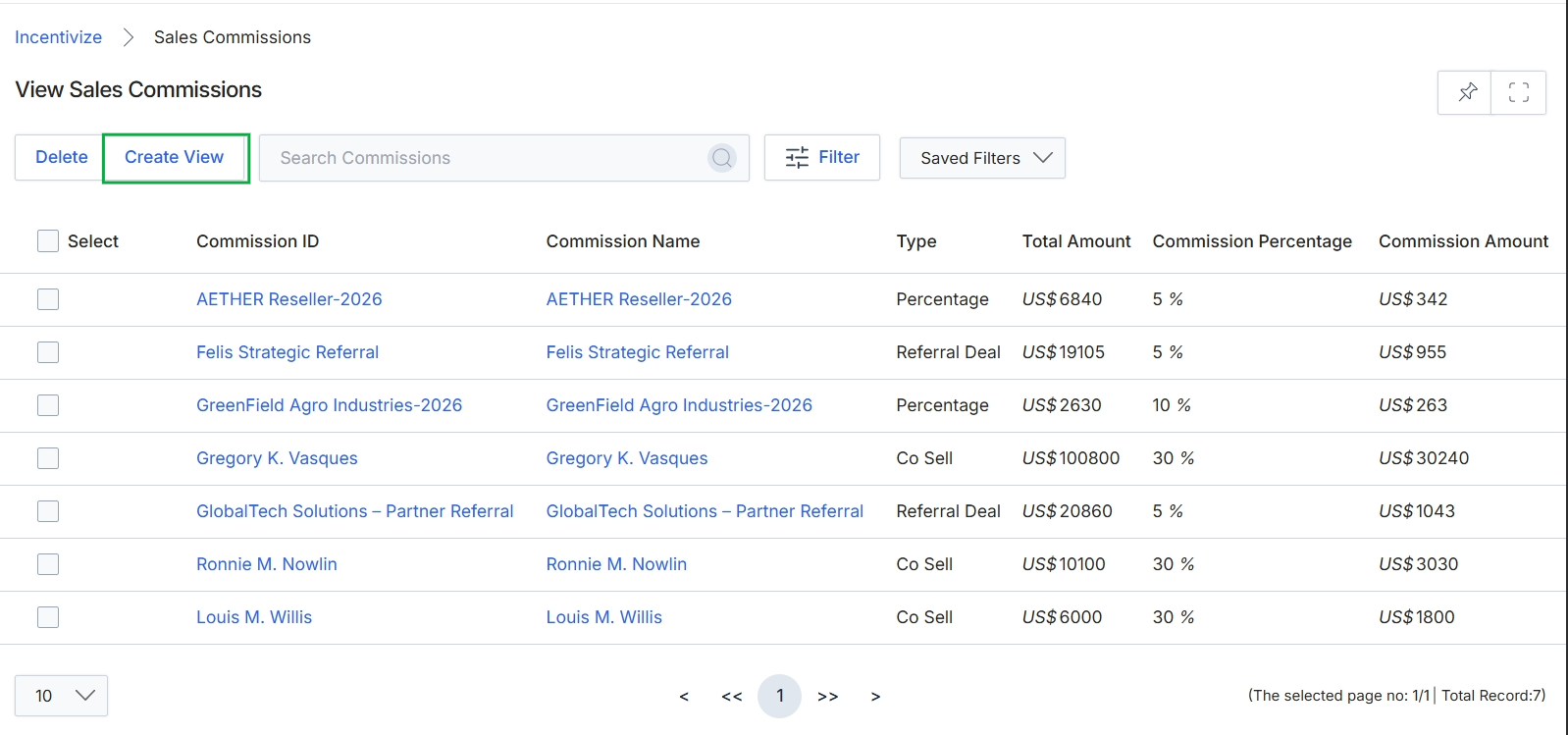Click the US$19105 total amount cell

point(1064,352)
